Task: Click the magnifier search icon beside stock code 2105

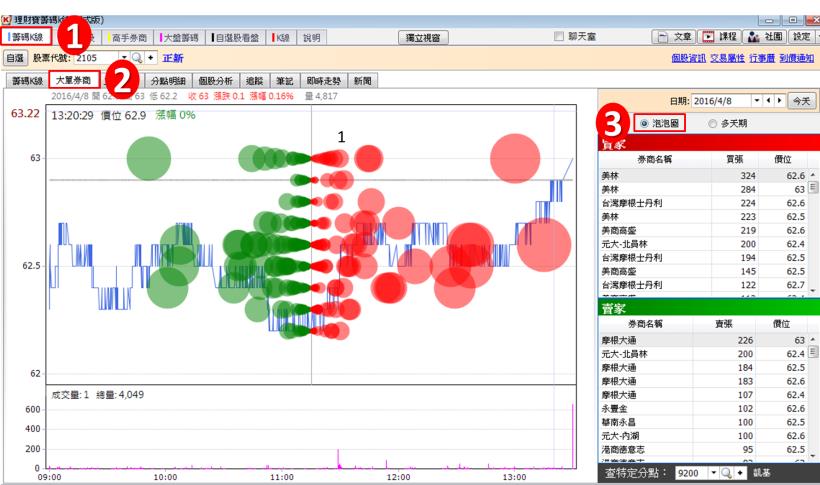Action: click(x=137, y=58)
